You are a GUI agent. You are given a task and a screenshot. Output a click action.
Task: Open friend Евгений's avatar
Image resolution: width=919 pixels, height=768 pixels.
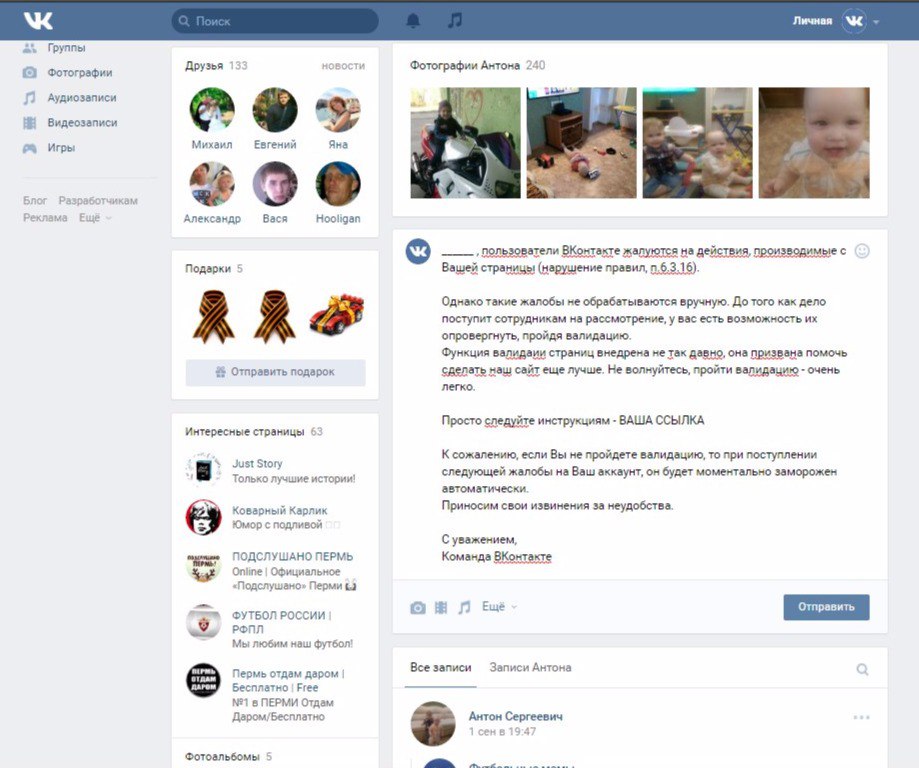275,110
